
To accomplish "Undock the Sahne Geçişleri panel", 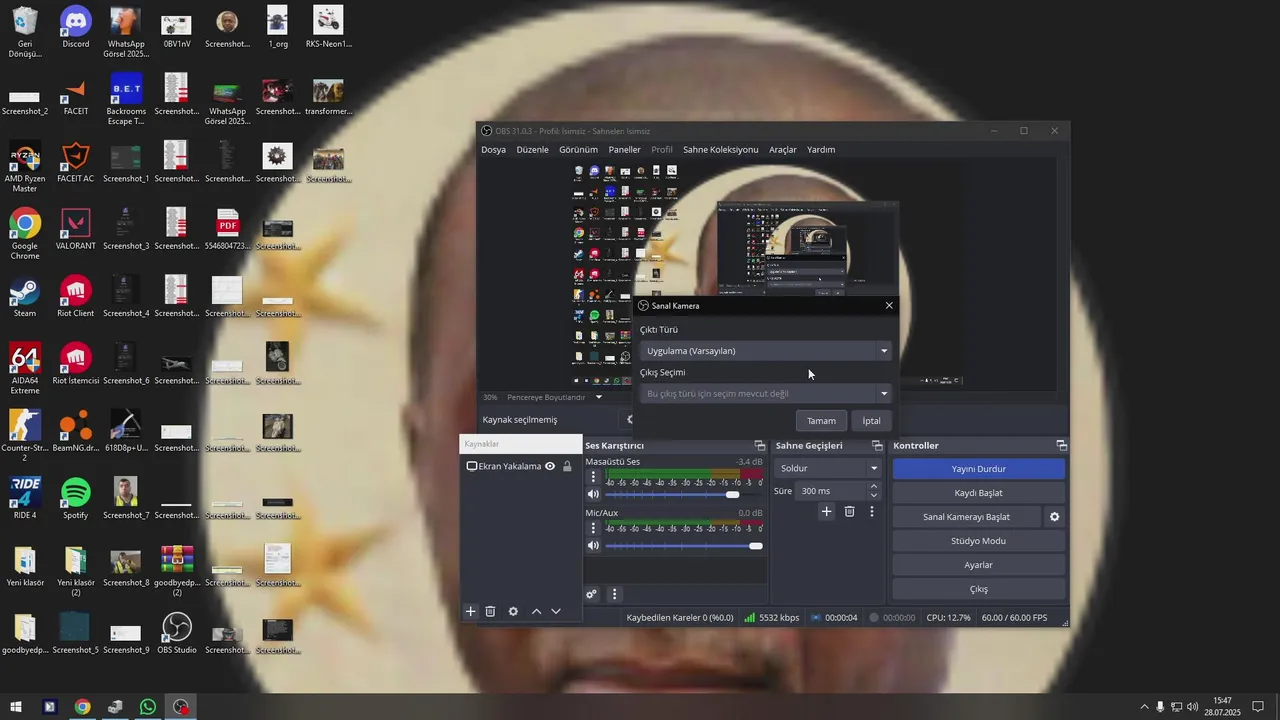I will click(x=877, y=446).
